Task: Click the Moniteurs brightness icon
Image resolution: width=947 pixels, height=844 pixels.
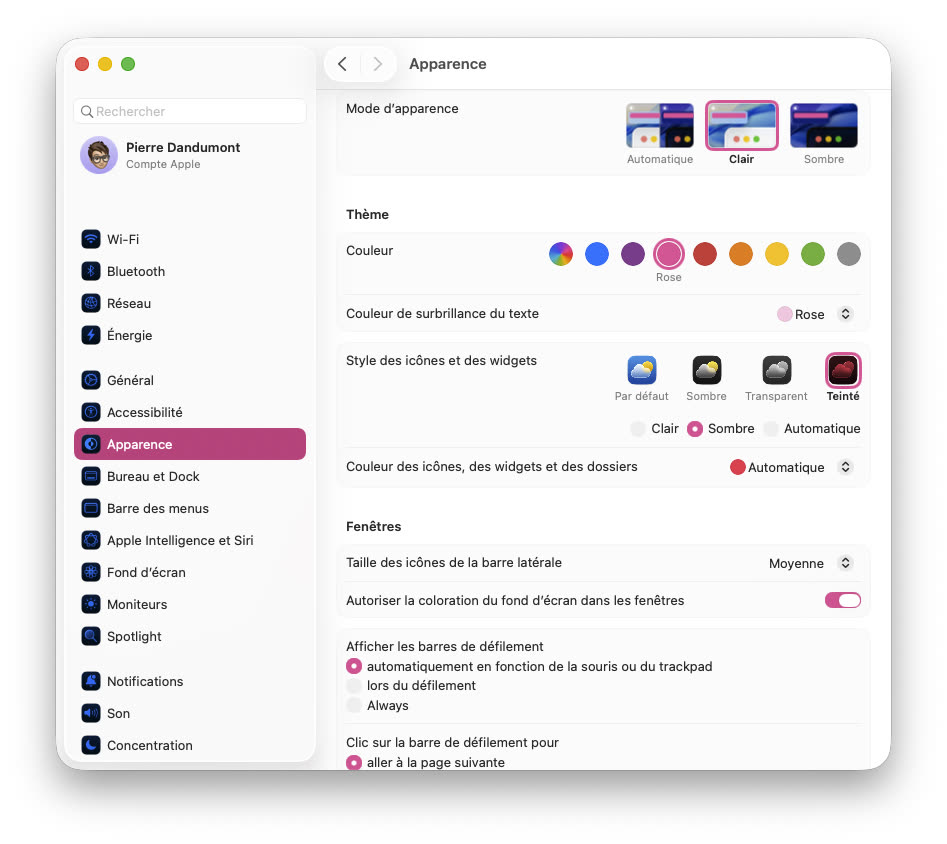Action: pos(91,604)
